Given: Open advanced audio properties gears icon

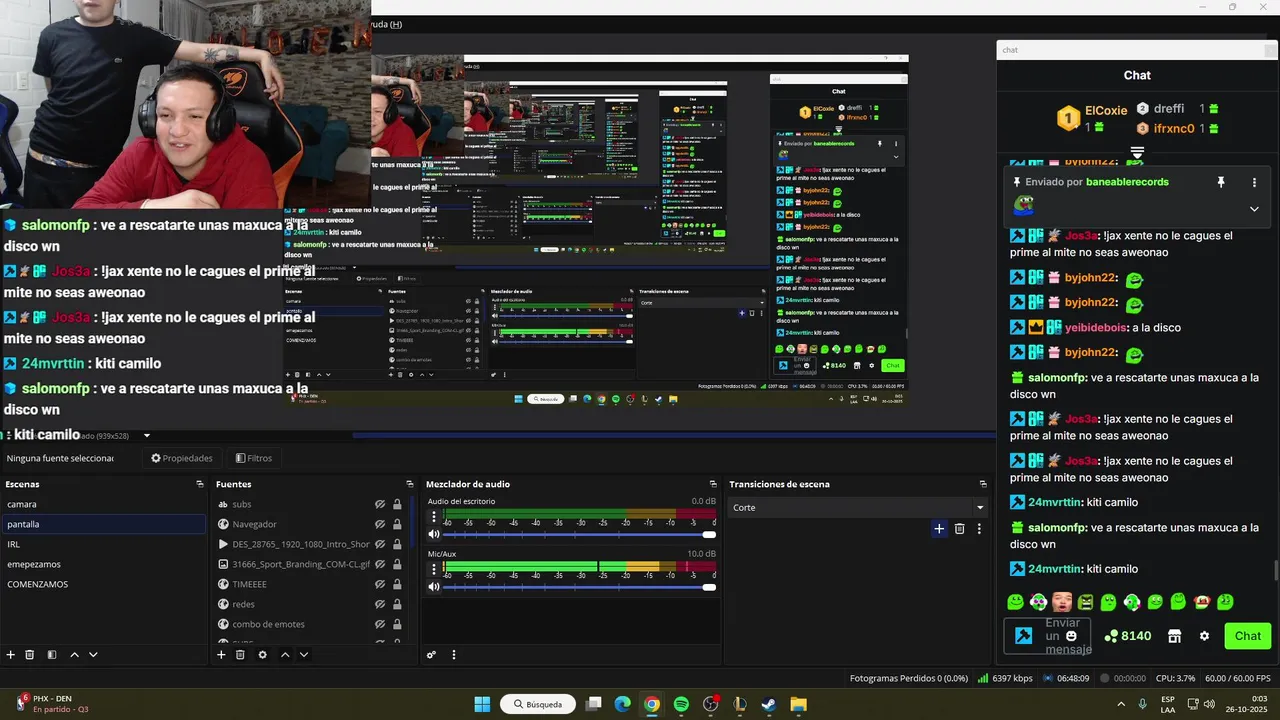Looking at the screenshot, I should pyautogui.click(x=431, y=655).
